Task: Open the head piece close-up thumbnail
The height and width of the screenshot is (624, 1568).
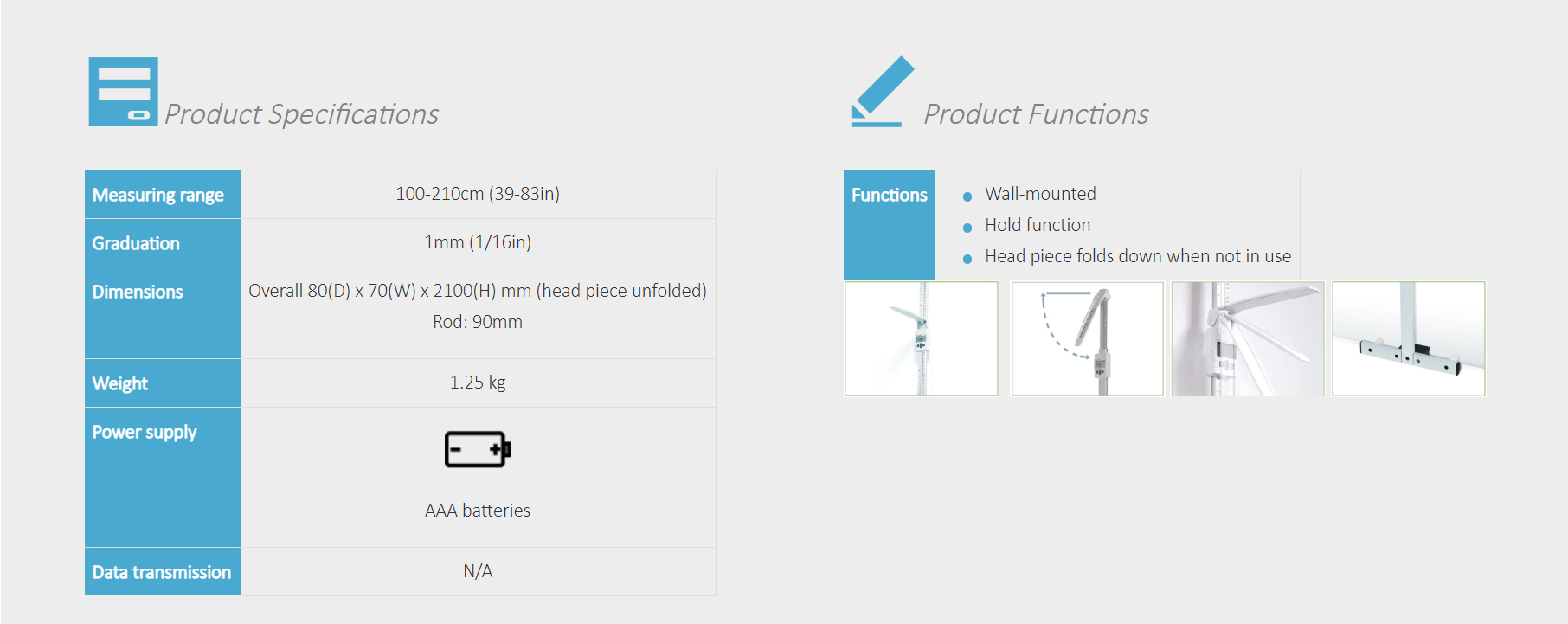Action: coord(1247,338)
